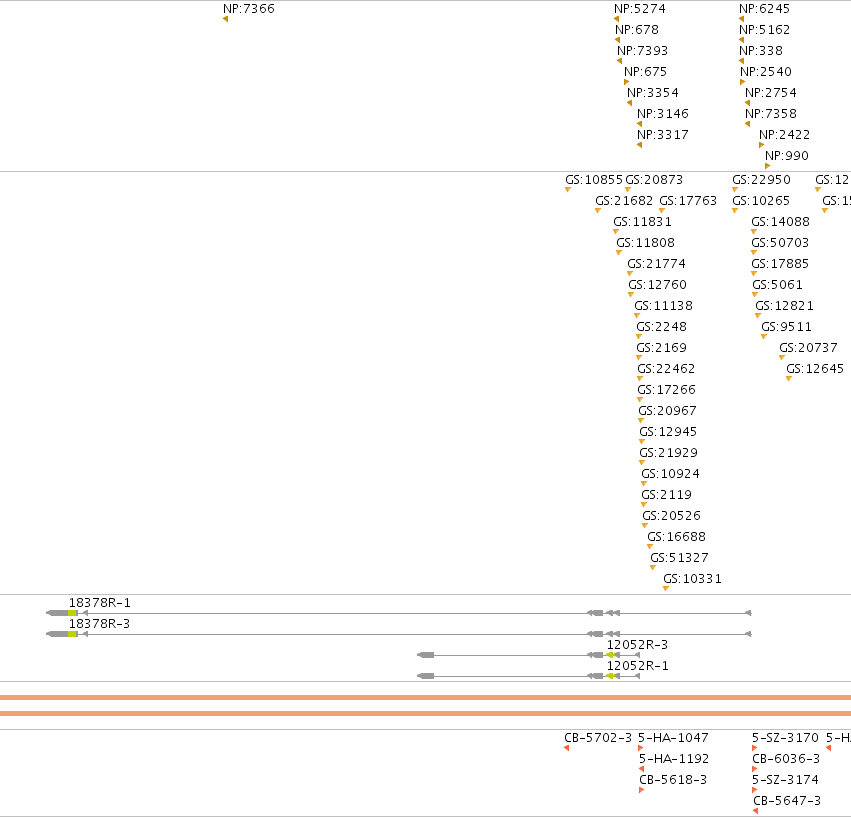The height and width of the screenshot is (817, 851).
Task: Select the NP:3146 marker label
Action: (x=663, y=114)
